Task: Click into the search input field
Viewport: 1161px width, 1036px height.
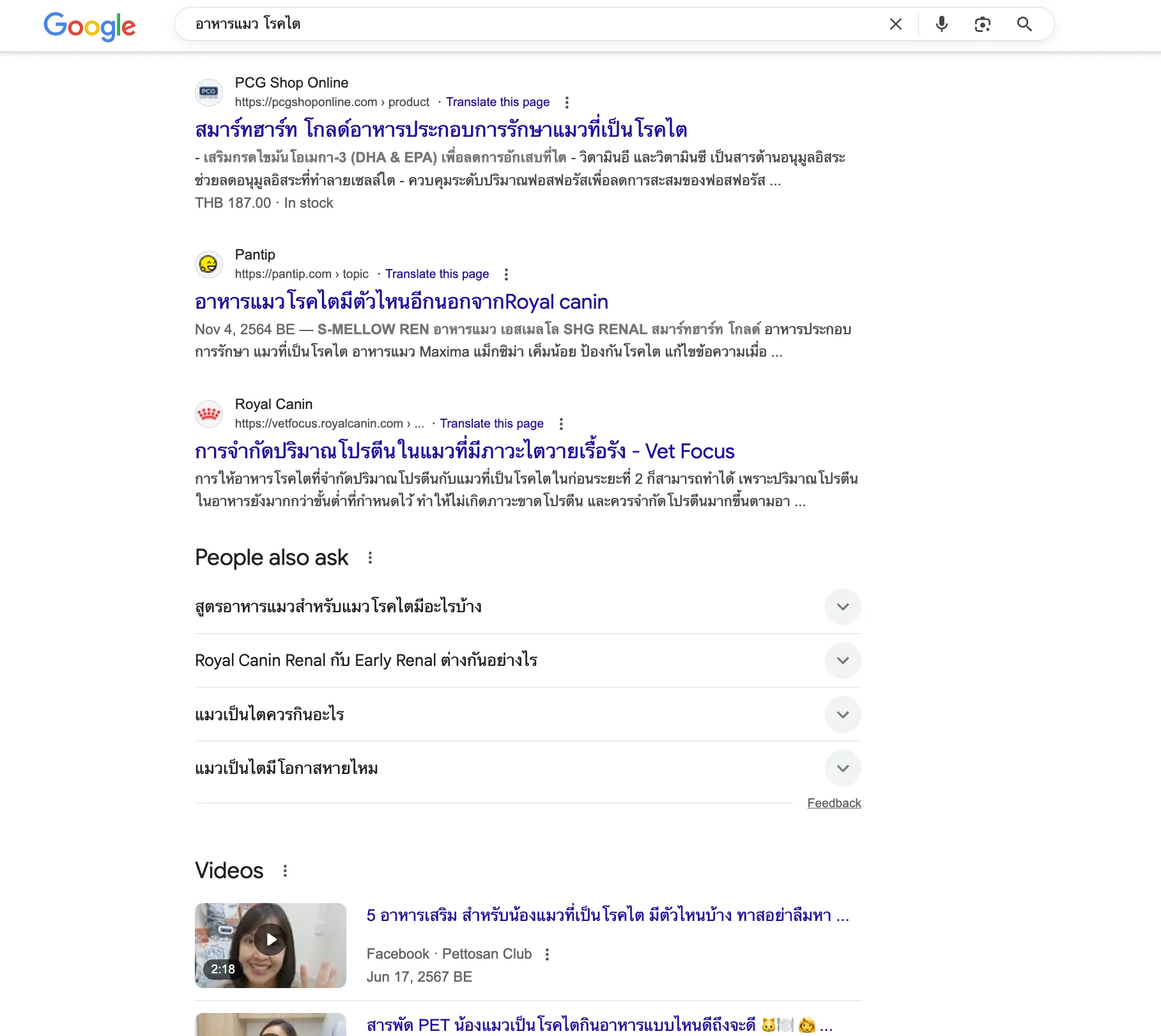Action: click(537, 24)
